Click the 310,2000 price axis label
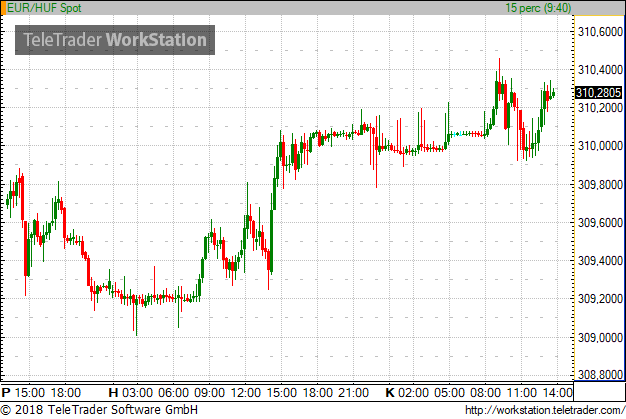This screenshot has height=419, width=626. (x=600, y=108)
